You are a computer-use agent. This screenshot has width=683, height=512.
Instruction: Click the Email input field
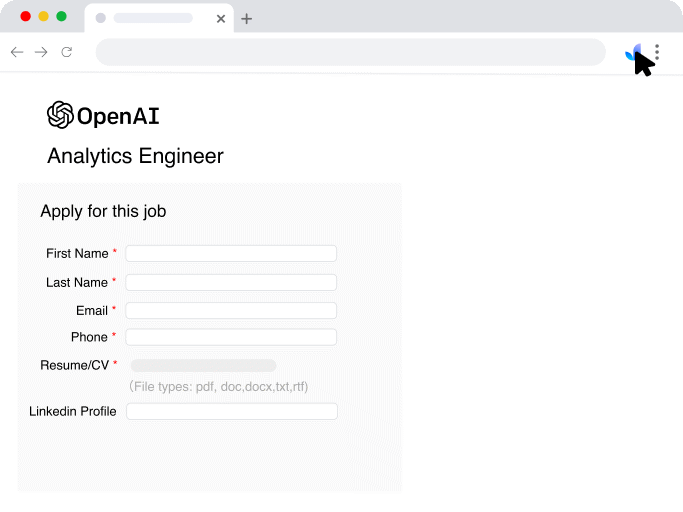pos(231,311)
